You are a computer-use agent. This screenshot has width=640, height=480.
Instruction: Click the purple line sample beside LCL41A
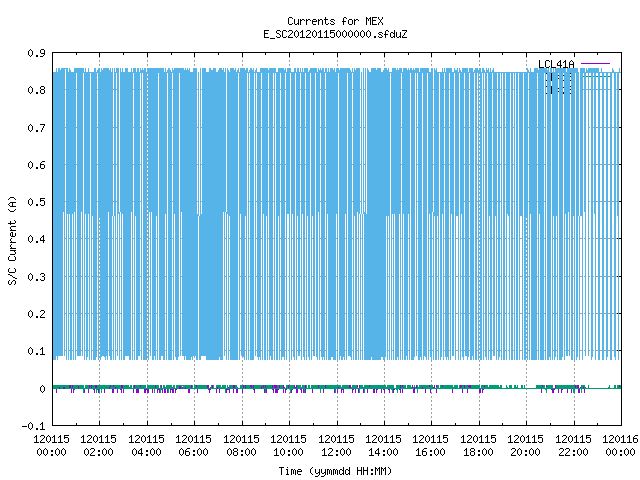596,64
